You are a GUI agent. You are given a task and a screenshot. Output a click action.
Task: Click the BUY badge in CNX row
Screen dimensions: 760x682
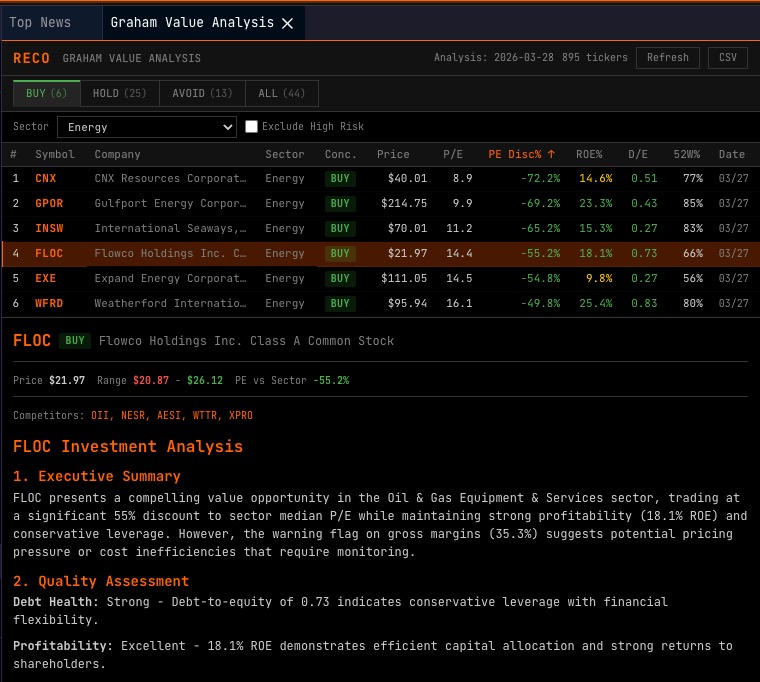(340, 178)
